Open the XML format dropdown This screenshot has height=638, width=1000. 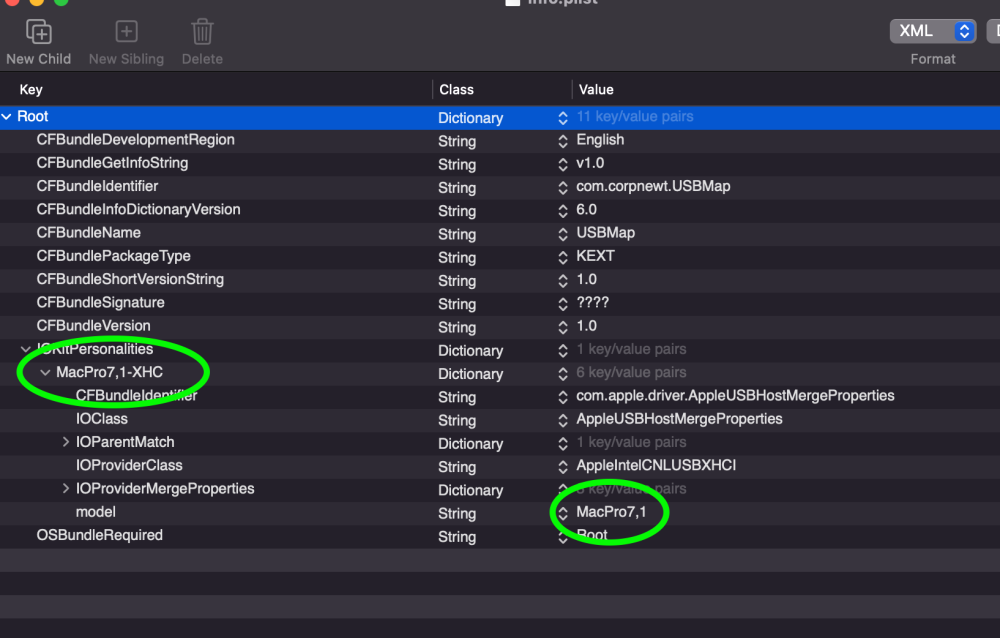[932, 31]
